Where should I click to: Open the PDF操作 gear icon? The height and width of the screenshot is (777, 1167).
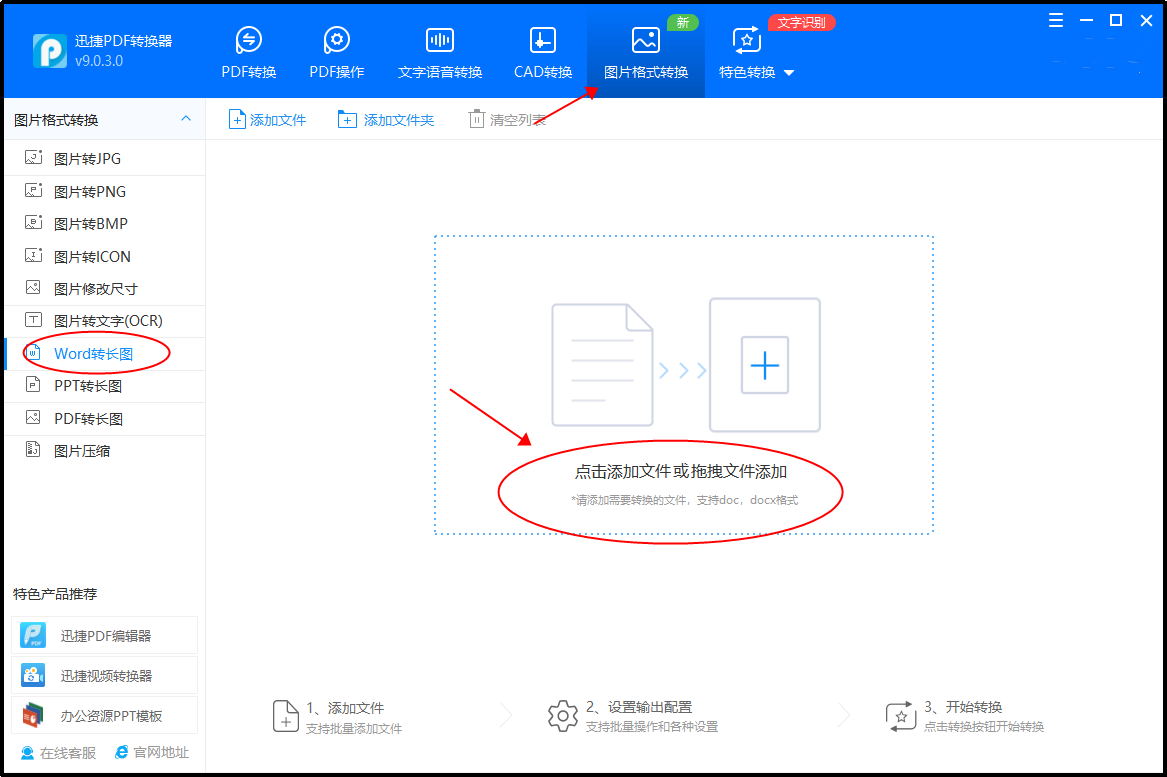pos(336,39)
